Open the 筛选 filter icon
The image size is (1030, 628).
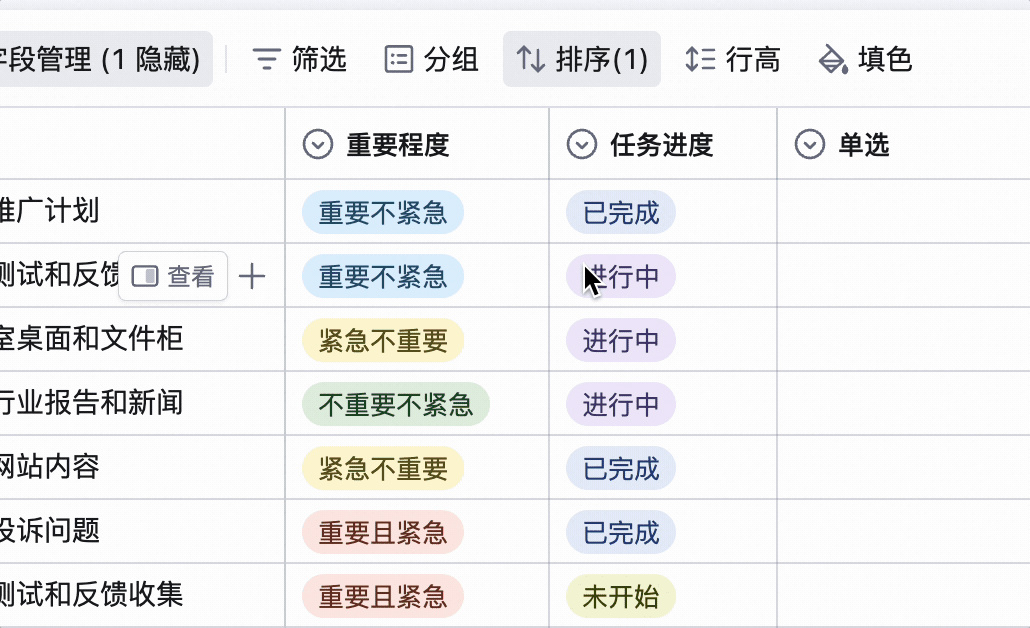click(x=266, y=59)
